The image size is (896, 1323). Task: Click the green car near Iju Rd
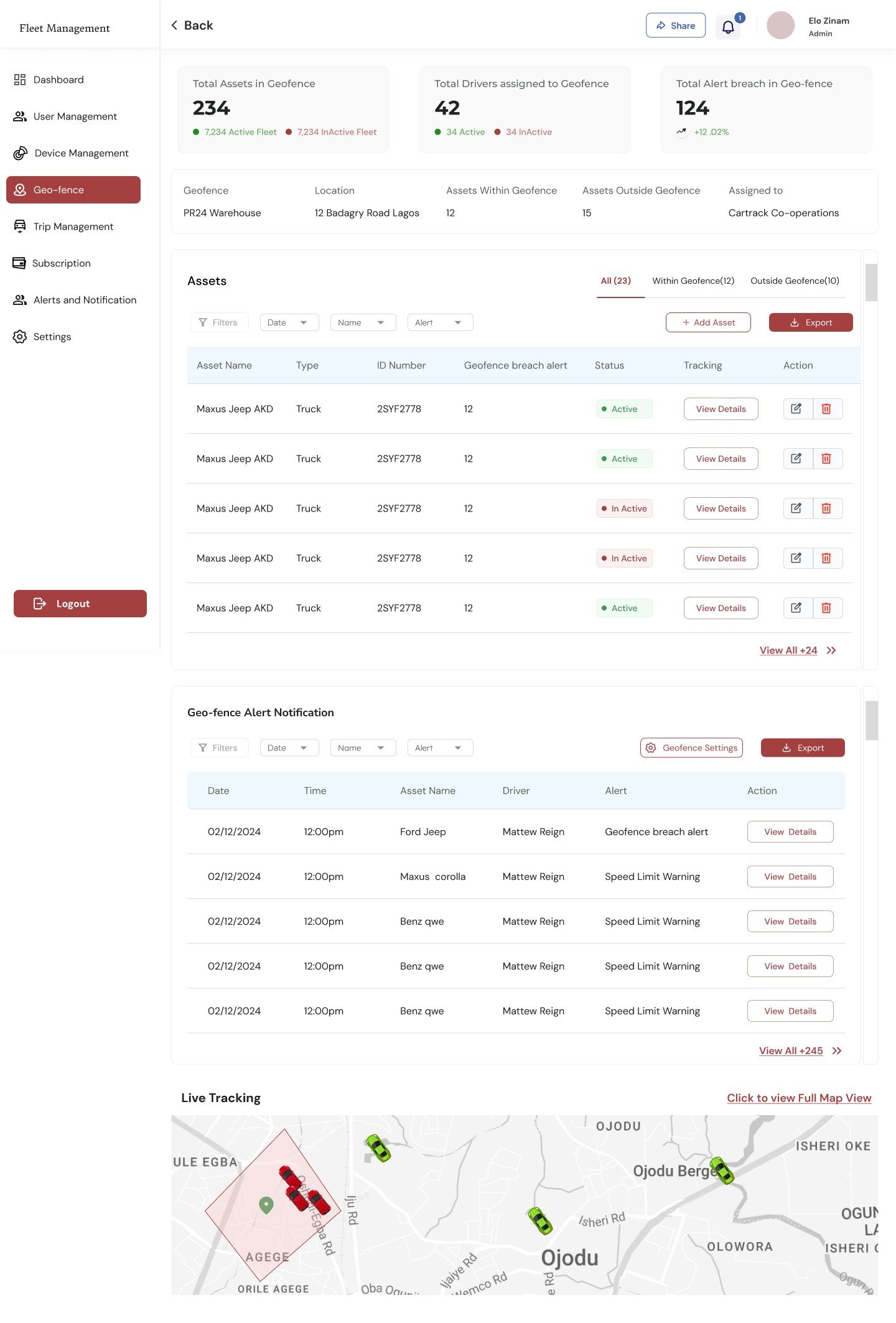(378, 1148)
